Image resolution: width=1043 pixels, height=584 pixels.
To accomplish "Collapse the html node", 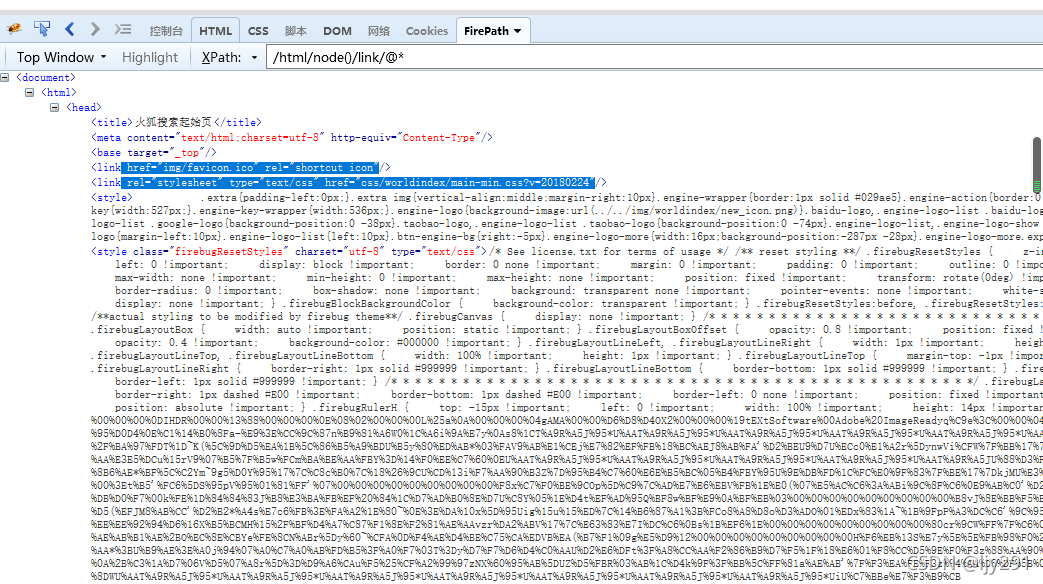I will click(x=29, y=92).
